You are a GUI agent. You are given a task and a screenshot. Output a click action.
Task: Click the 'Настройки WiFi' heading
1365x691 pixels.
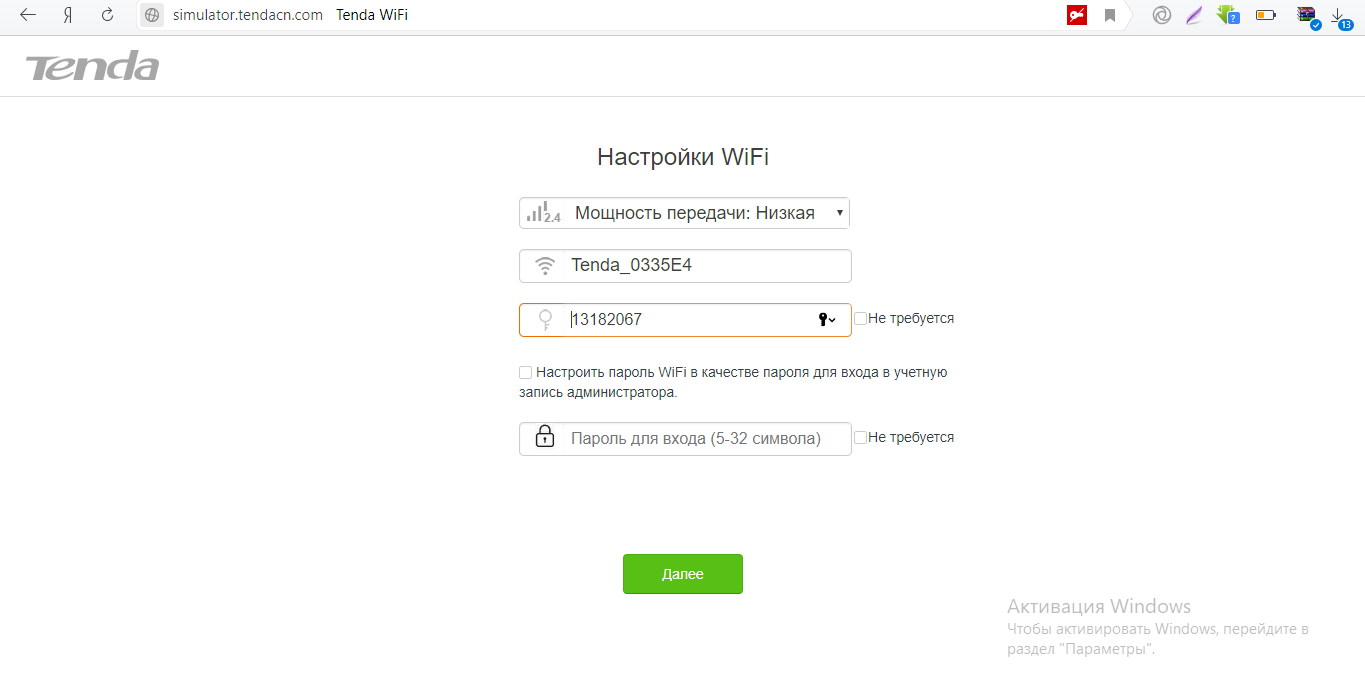click(683, 157)
